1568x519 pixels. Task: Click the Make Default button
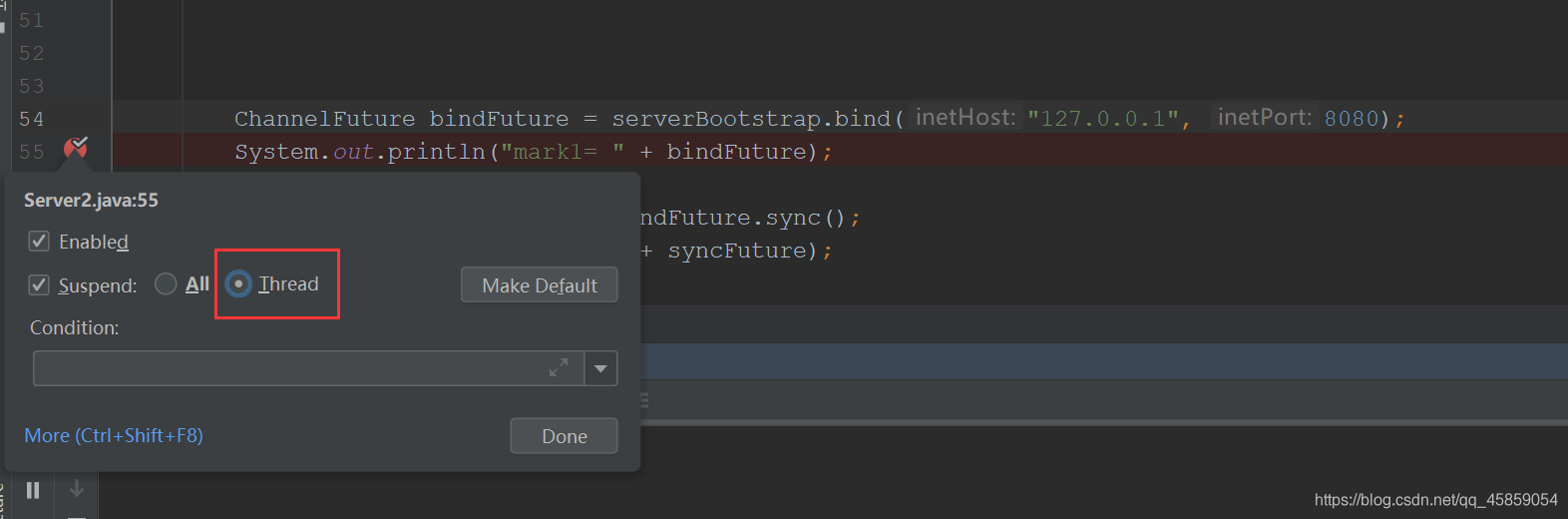540,285
